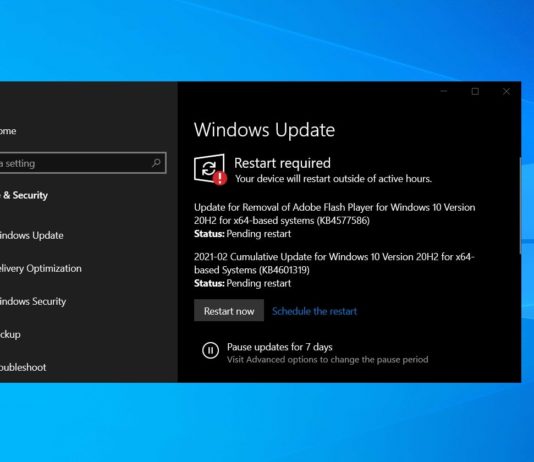Minimize the Settings window
This screenshot has height=462, width=534.
[444, 91]
